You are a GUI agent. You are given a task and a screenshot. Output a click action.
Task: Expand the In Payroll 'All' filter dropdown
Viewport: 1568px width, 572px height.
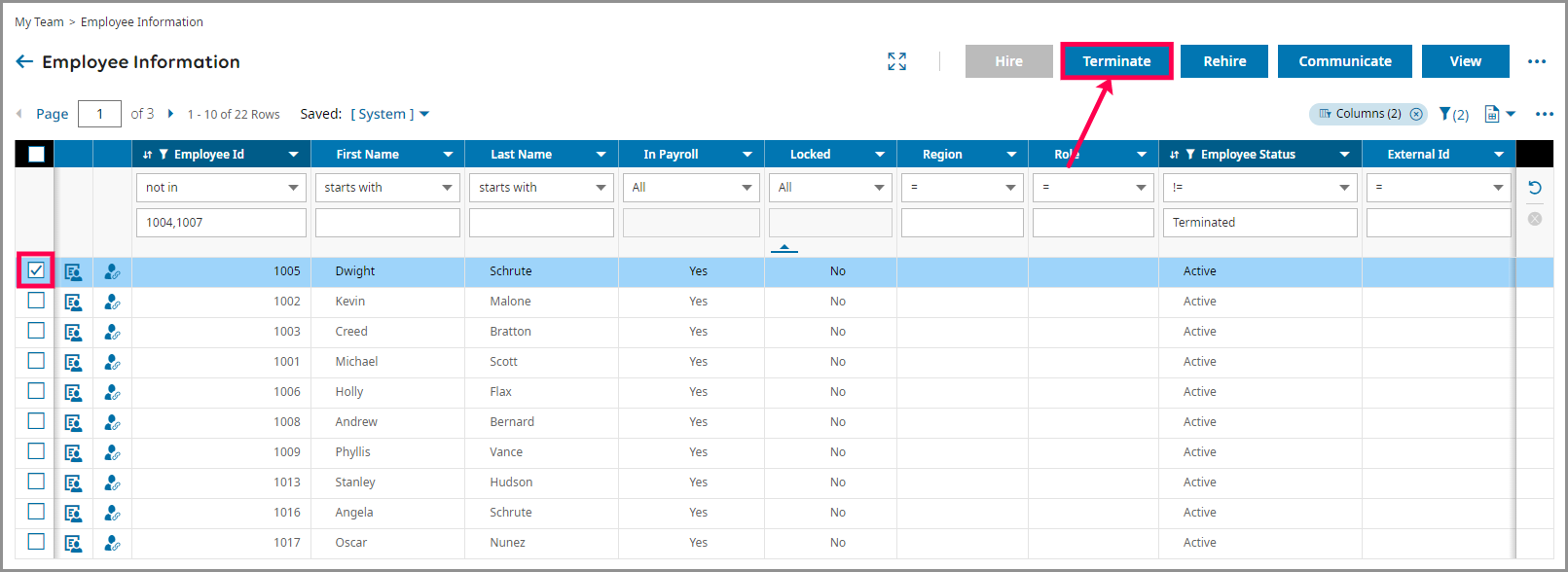691,188
